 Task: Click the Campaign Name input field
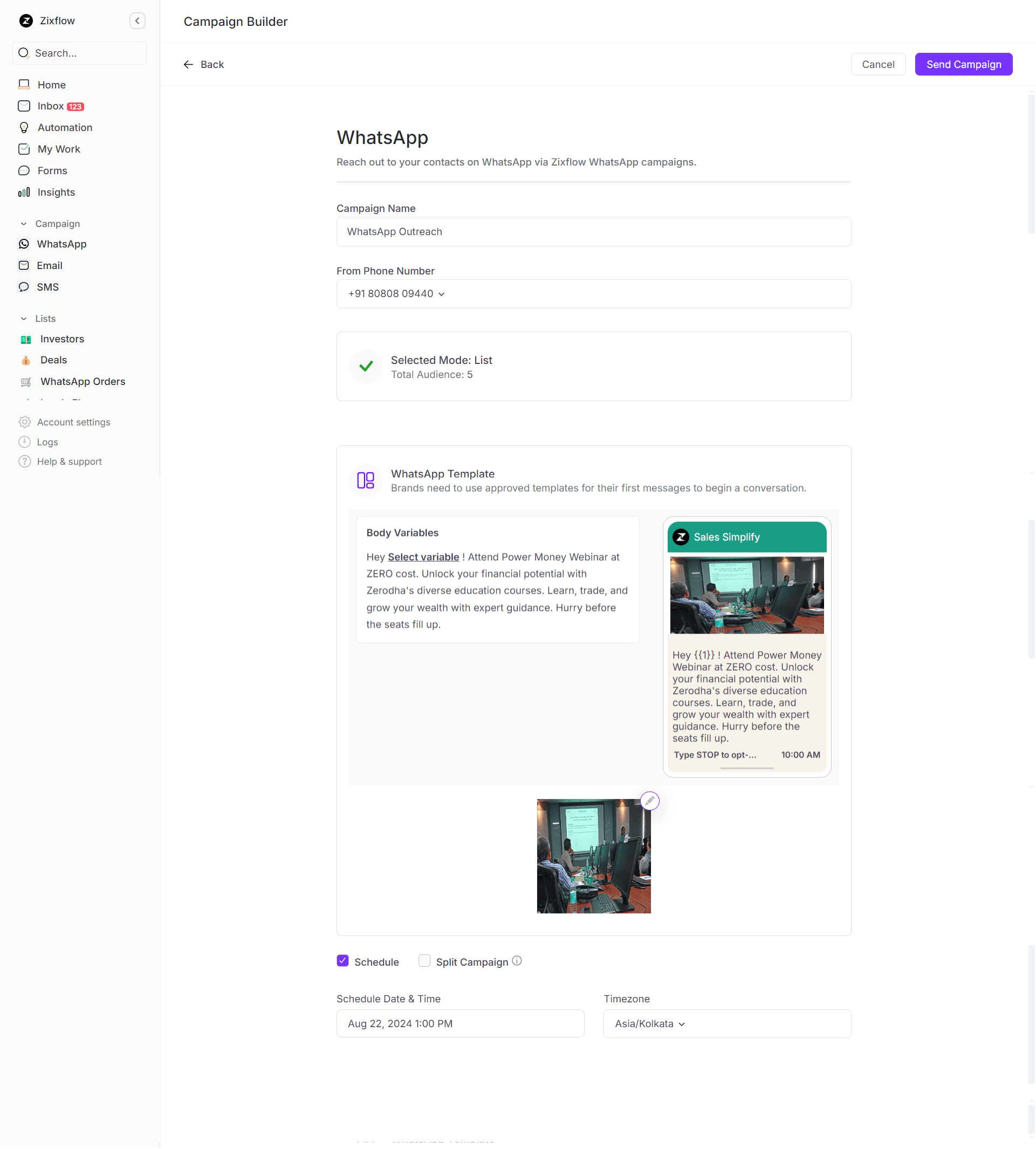pyautogui.click(x=593, y=232)
